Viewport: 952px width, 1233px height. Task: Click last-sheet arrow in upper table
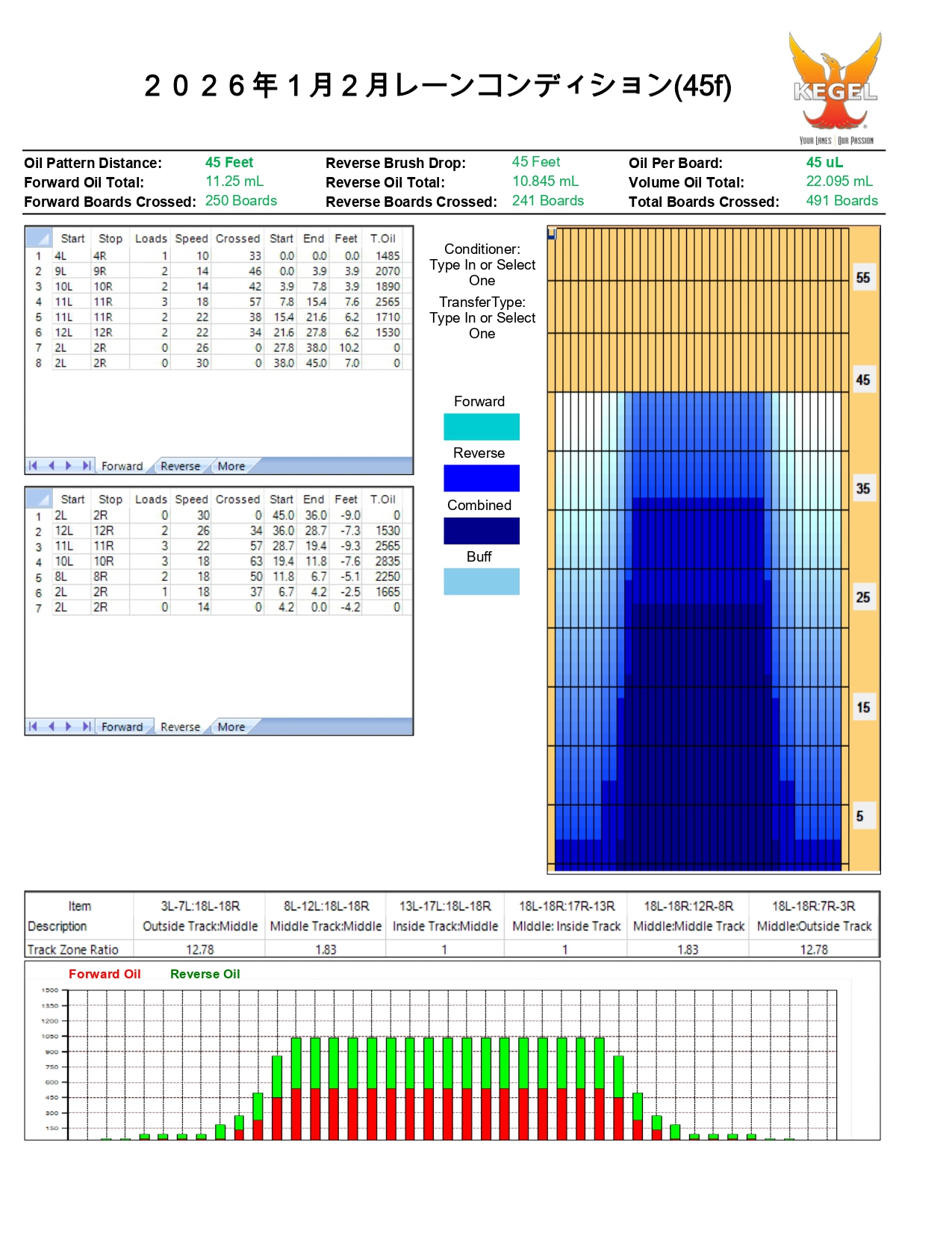click(x=87, y=466)
